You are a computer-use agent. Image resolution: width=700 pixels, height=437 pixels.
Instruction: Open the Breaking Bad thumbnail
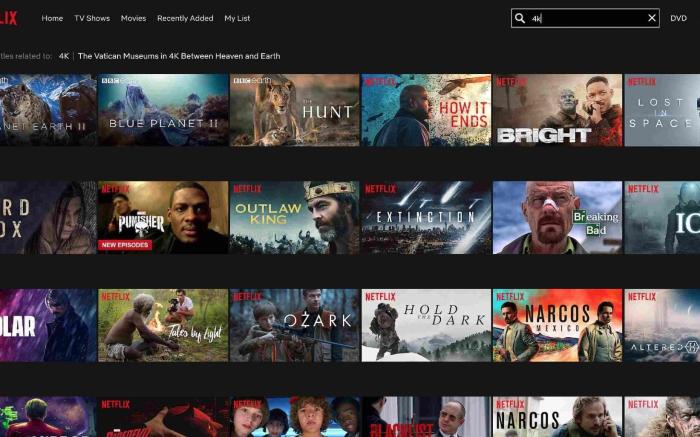[557, 217]
